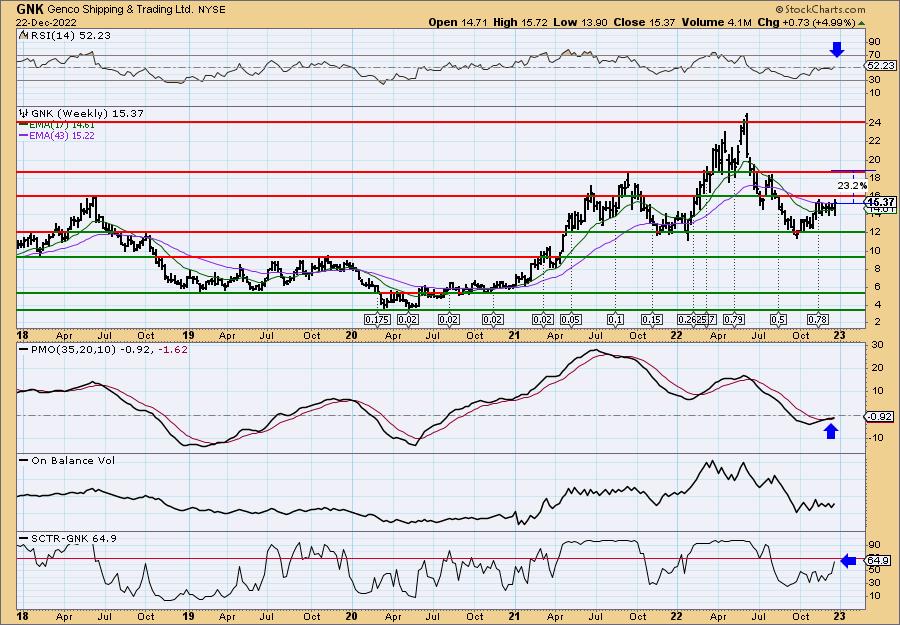The height and width of the screenshot is (625, 900).
Task: Click the -0.92 value tag on PMO axis
Action: tap(878, 417)
